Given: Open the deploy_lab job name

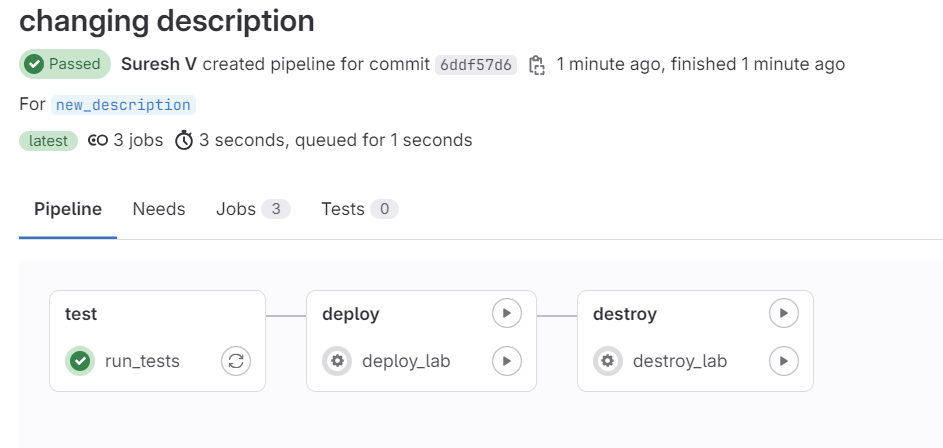Looking at the screenshot, I should (406, 361).
